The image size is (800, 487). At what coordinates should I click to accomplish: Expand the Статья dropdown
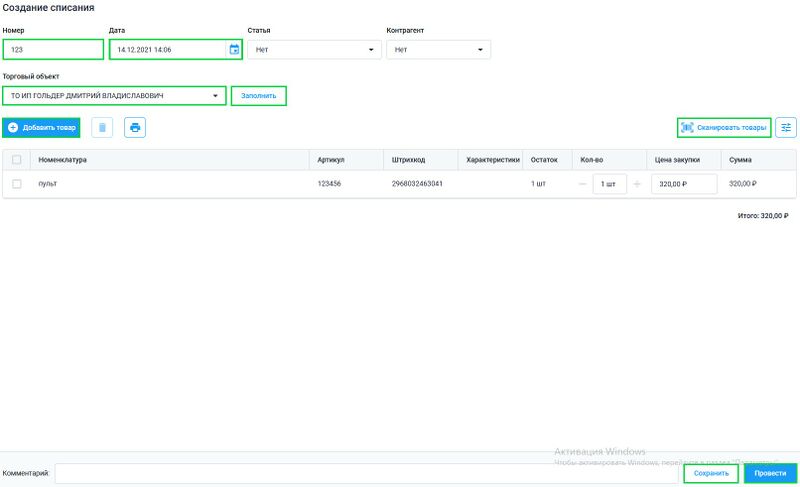[x=314, y=50]
